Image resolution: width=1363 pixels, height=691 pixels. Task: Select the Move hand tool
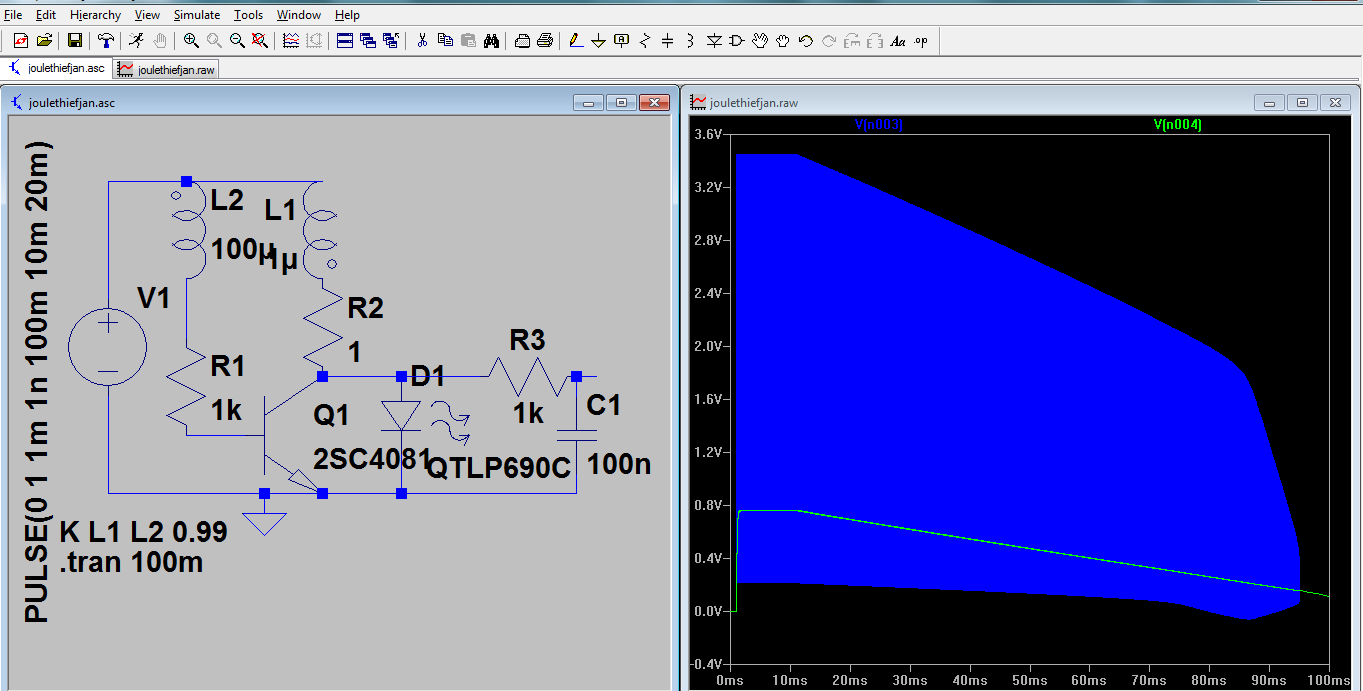pos(760,41)
